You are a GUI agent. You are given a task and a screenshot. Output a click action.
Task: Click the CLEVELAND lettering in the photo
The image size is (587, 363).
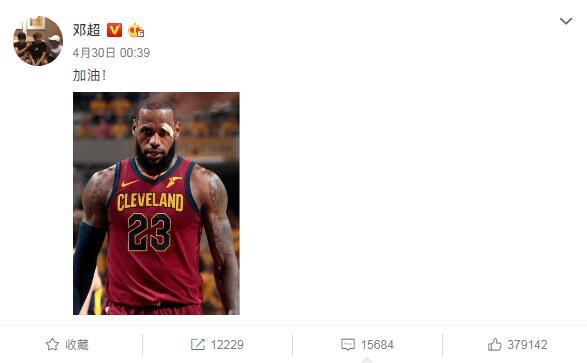tap(150, 201)
